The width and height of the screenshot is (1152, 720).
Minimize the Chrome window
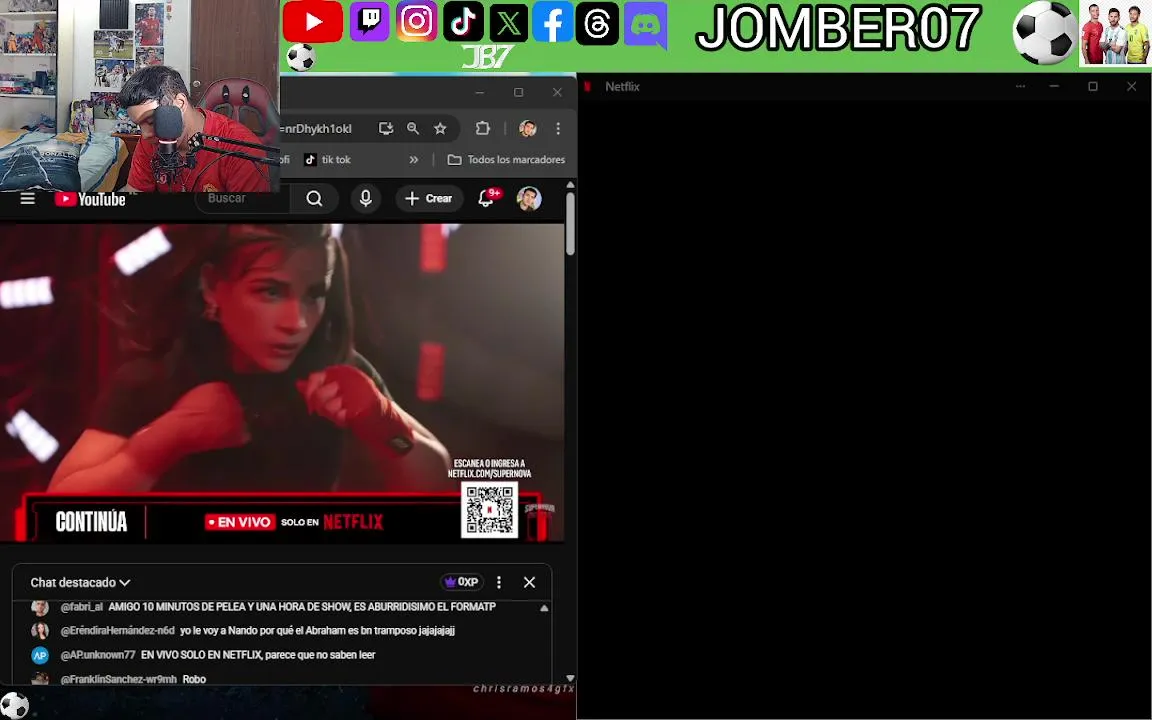(x=480, y=92)
